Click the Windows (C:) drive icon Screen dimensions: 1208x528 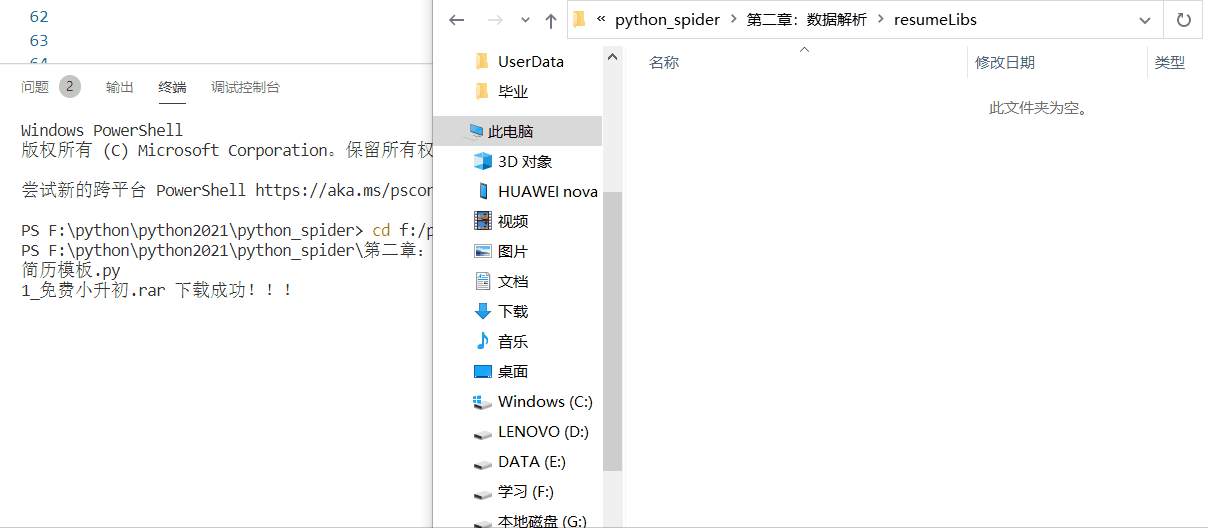483,401
